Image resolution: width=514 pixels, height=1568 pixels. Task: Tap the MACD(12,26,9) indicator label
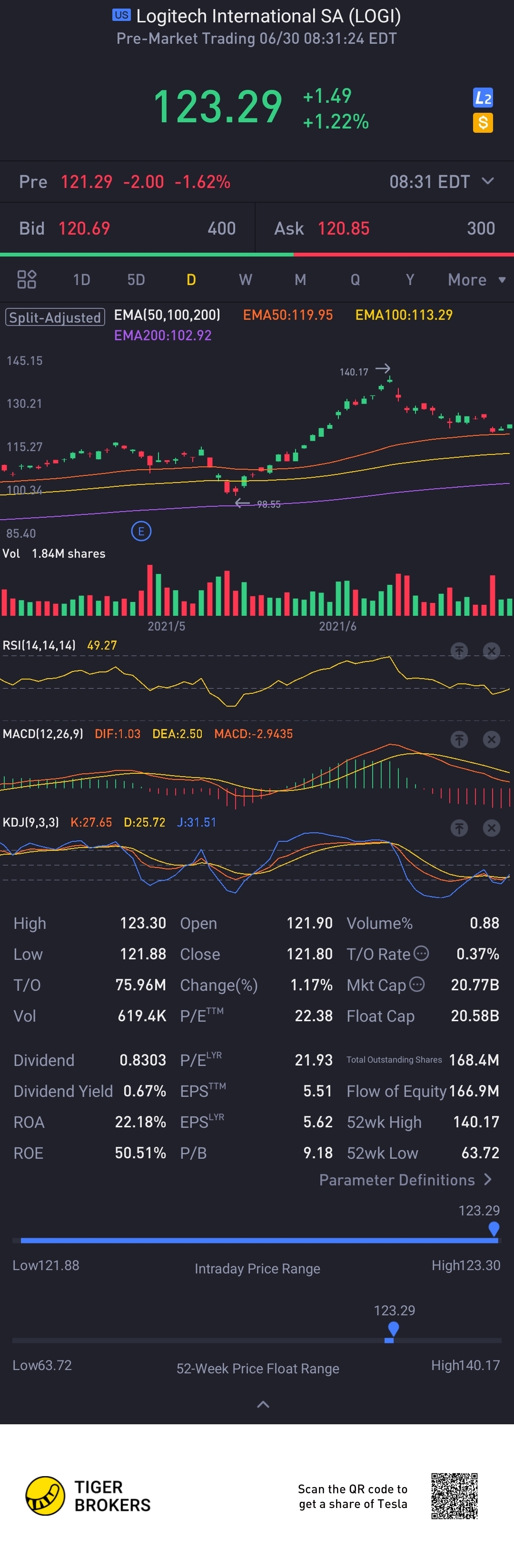pyautogui.click(x=43, y=733)
